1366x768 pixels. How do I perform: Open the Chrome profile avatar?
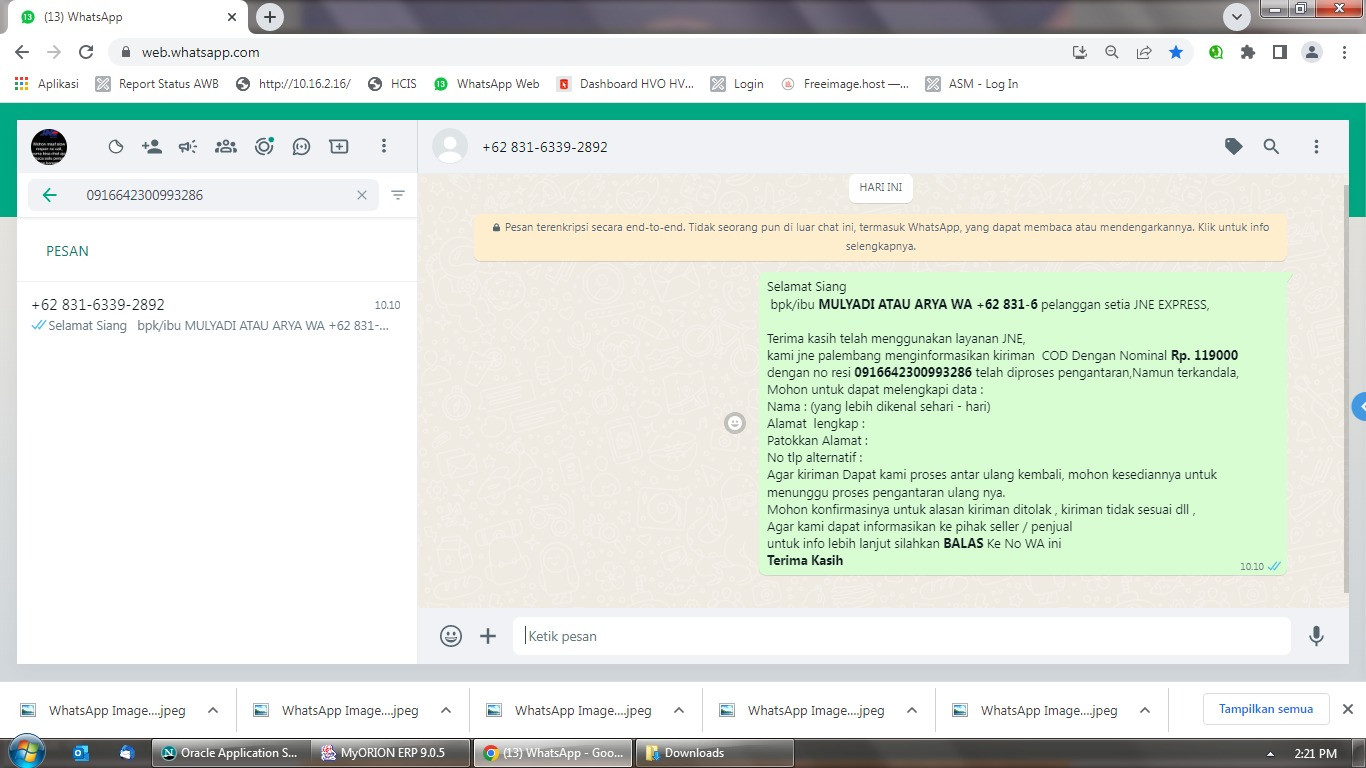pos(1312,52)
